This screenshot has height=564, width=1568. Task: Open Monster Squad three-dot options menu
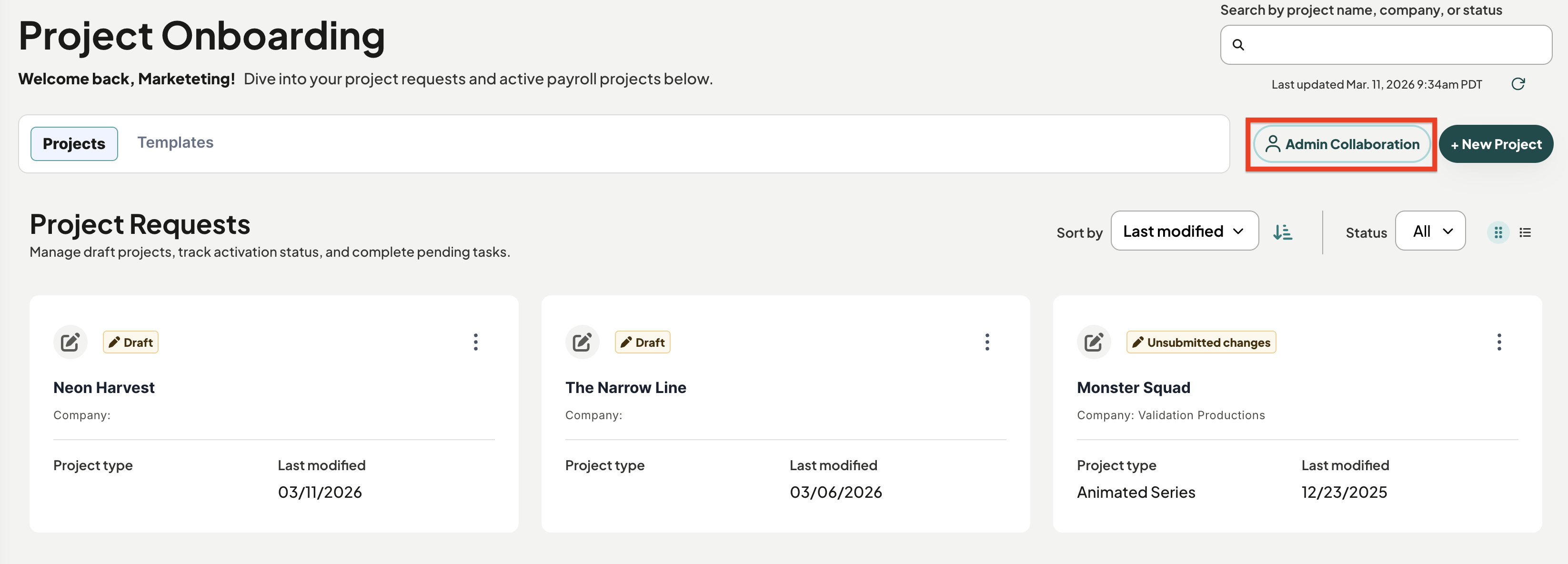tap(1499, 342)
